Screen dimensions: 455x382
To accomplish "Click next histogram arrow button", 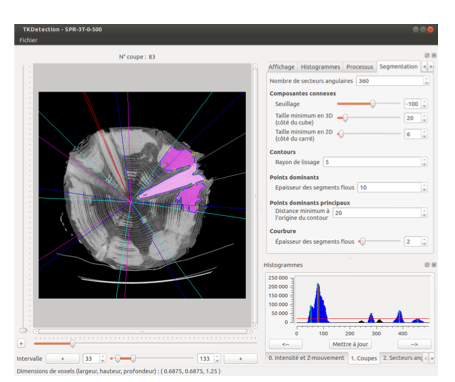I will click(x=414, y=344).
